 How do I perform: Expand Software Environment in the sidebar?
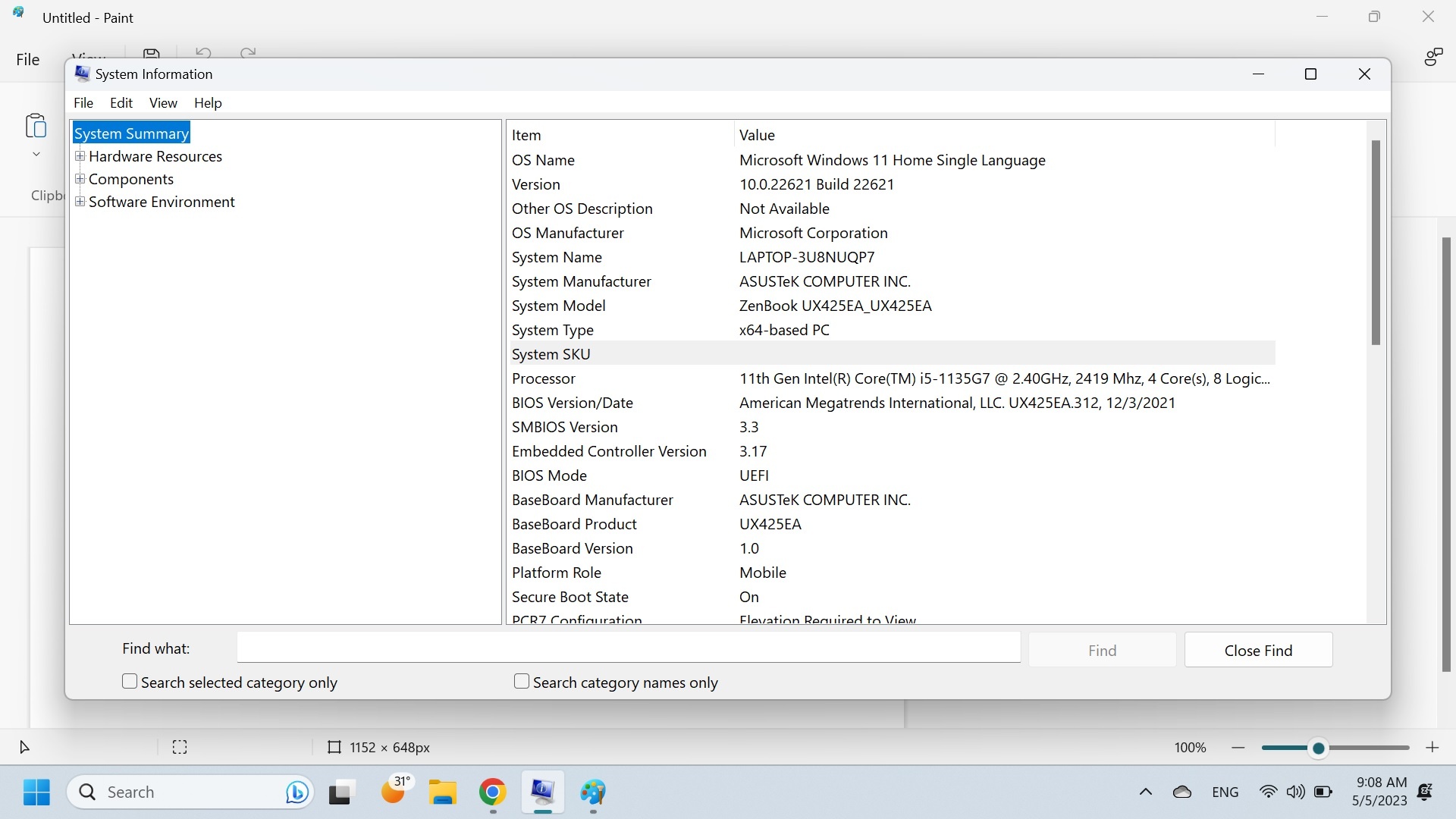click(x=80, y=202)
